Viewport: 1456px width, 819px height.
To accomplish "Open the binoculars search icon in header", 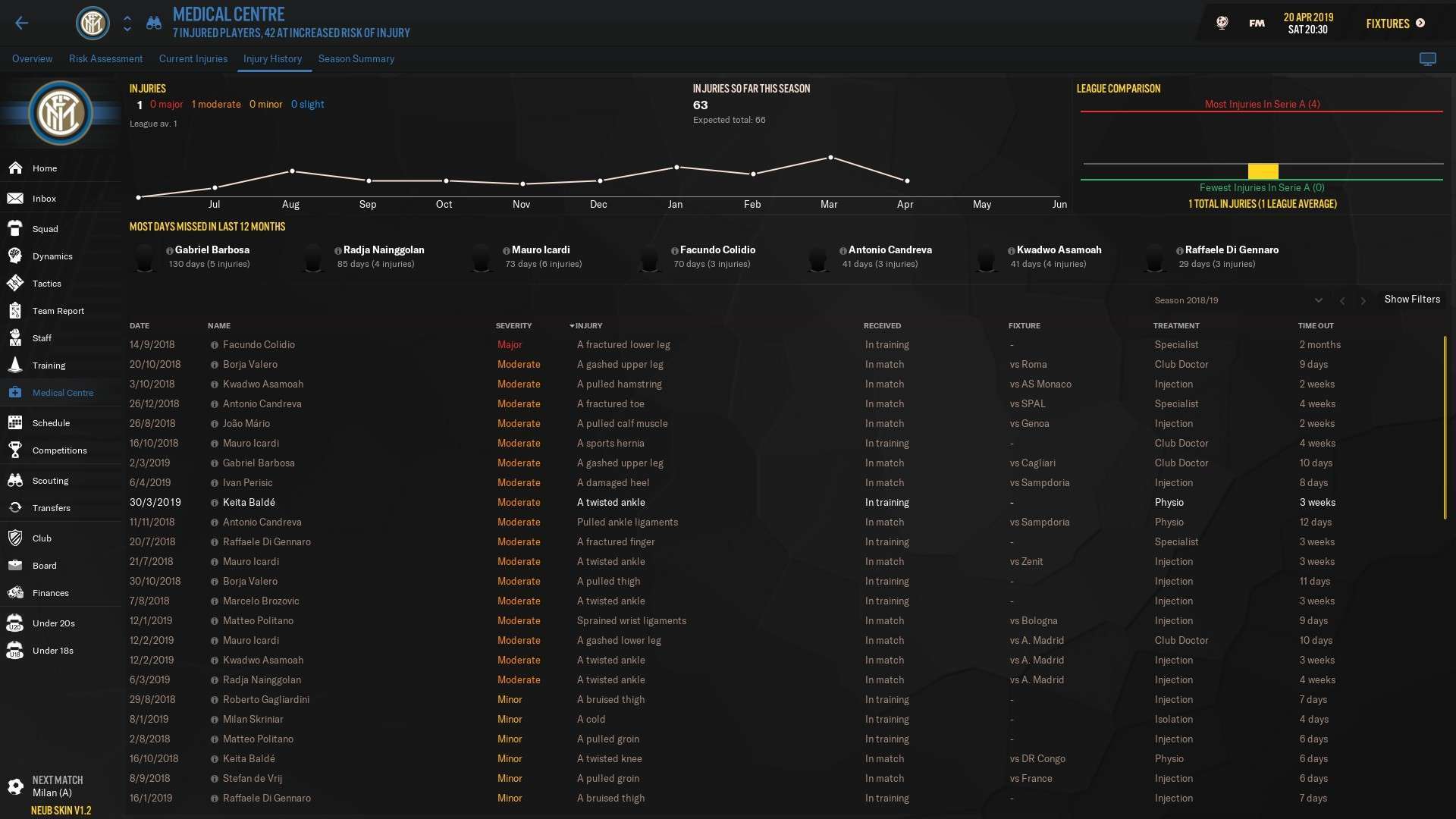I will pyautogui.click(x=154, y=24).
